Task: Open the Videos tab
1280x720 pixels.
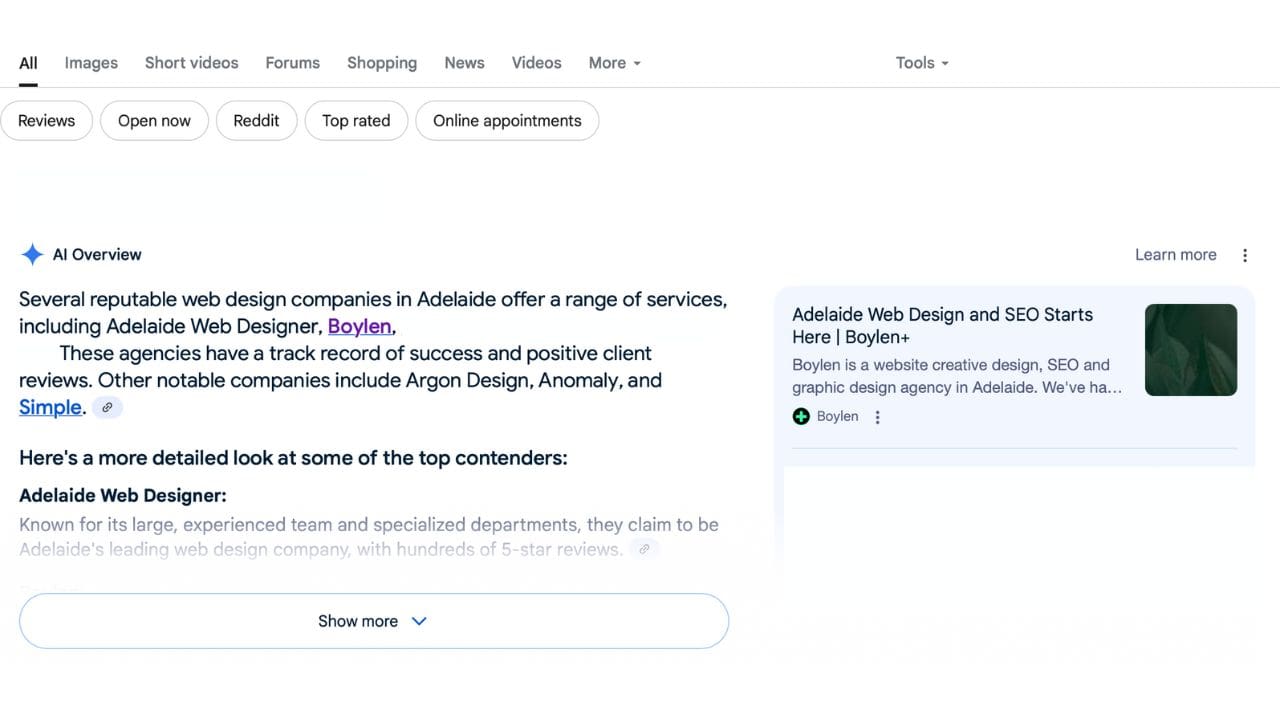Action: click(537, 63)
